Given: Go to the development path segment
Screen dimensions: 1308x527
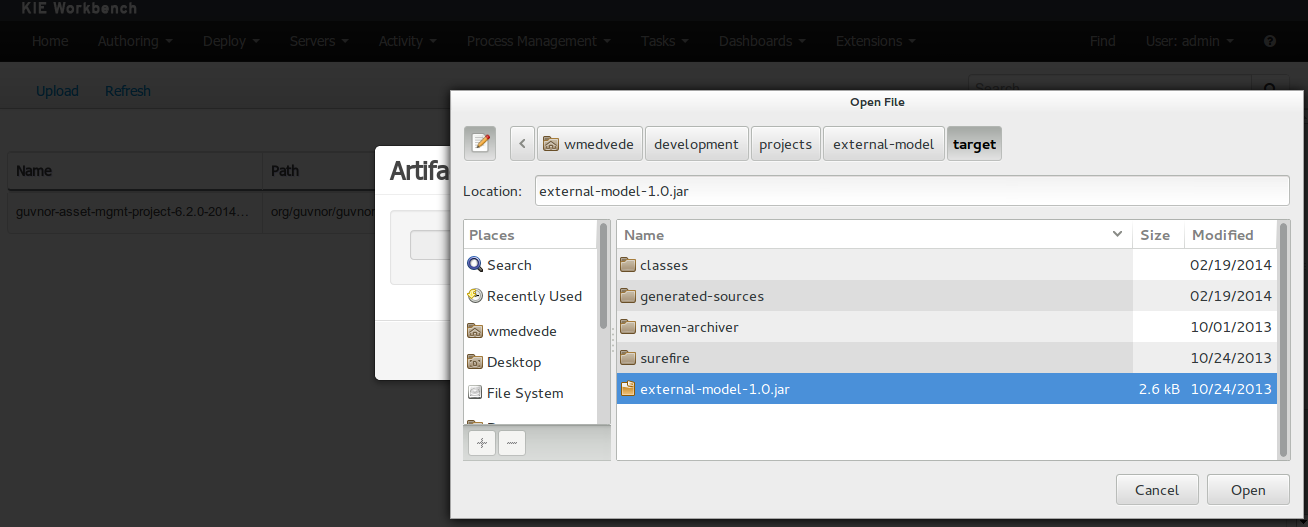Looking at the screenshot, I should (x=696, y=143).
